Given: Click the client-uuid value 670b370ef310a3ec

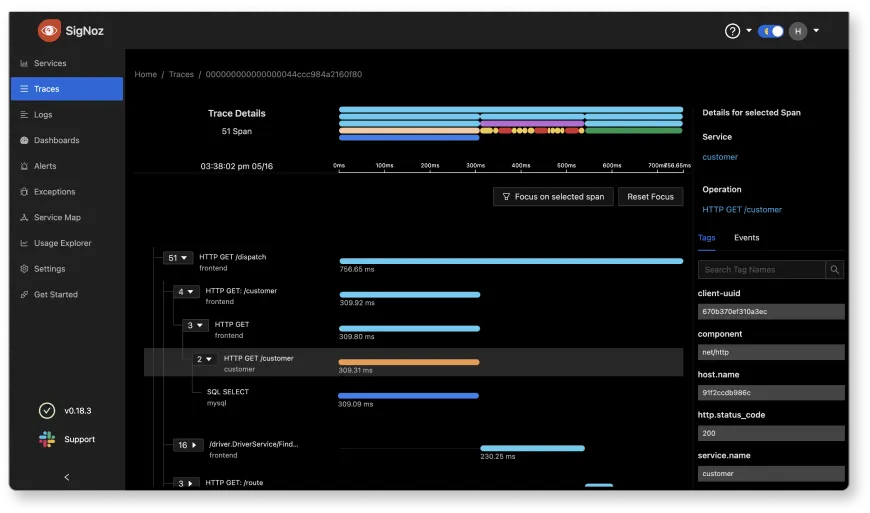Looking at the screenshot, I should click(771, 312).
